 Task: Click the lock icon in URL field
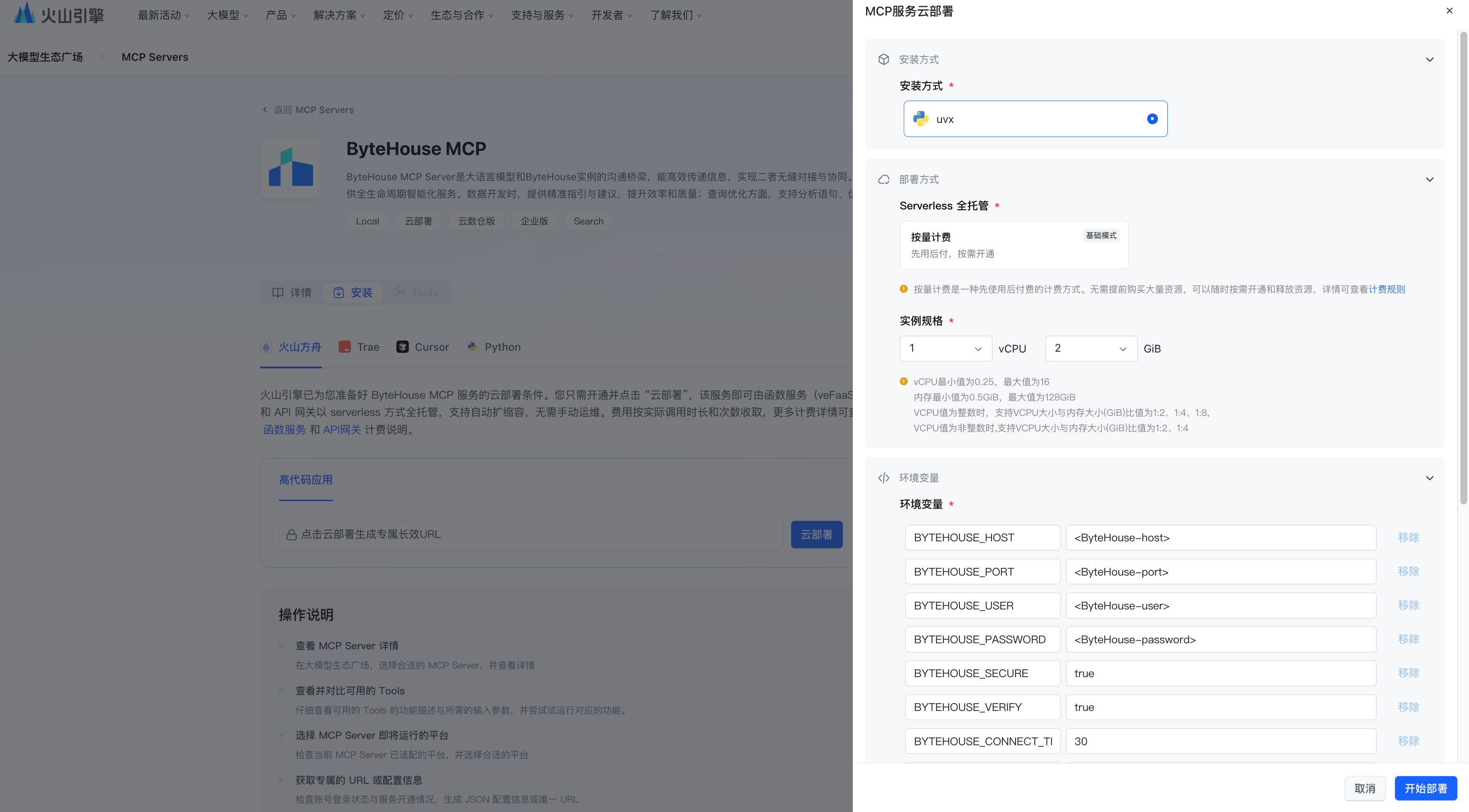[291, 534]
